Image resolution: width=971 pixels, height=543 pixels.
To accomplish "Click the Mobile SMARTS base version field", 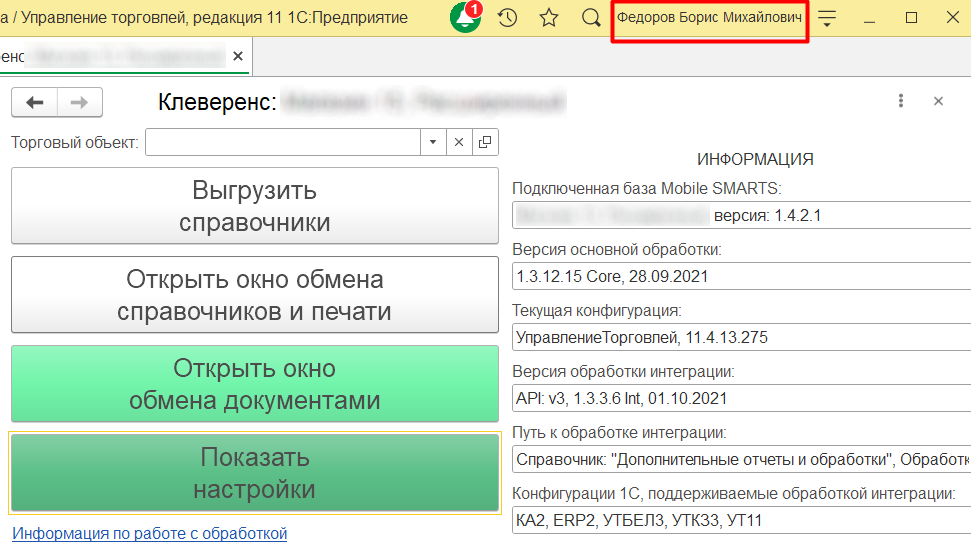I will pyautogui.click(x=741, y=215).
